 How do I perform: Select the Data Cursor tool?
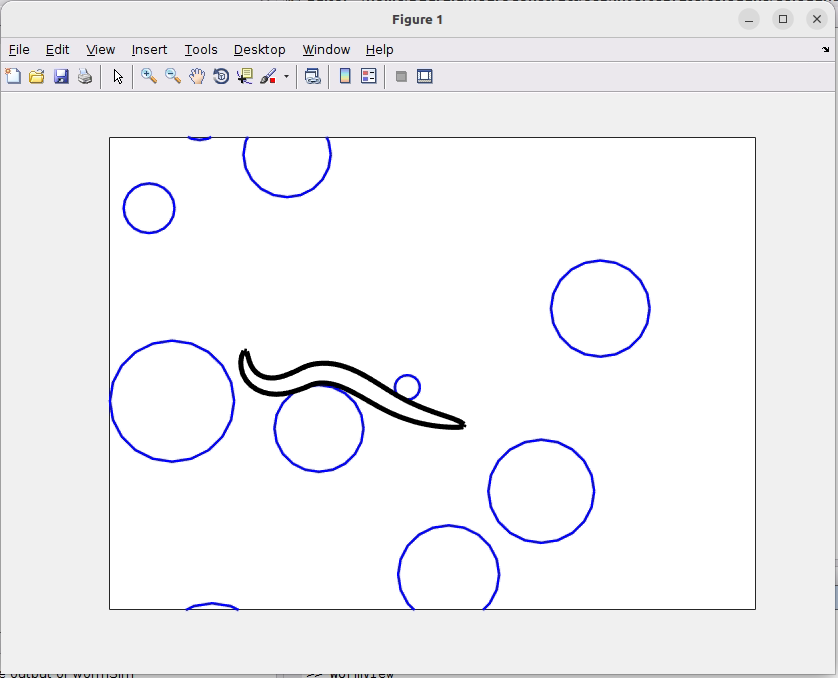(245, 76)
